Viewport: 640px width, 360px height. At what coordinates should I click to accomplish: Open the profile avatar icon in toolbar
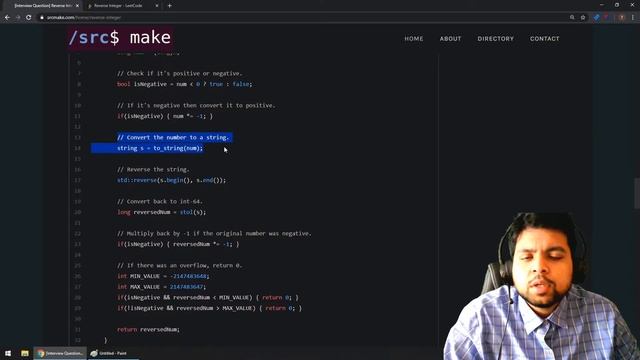621,18
